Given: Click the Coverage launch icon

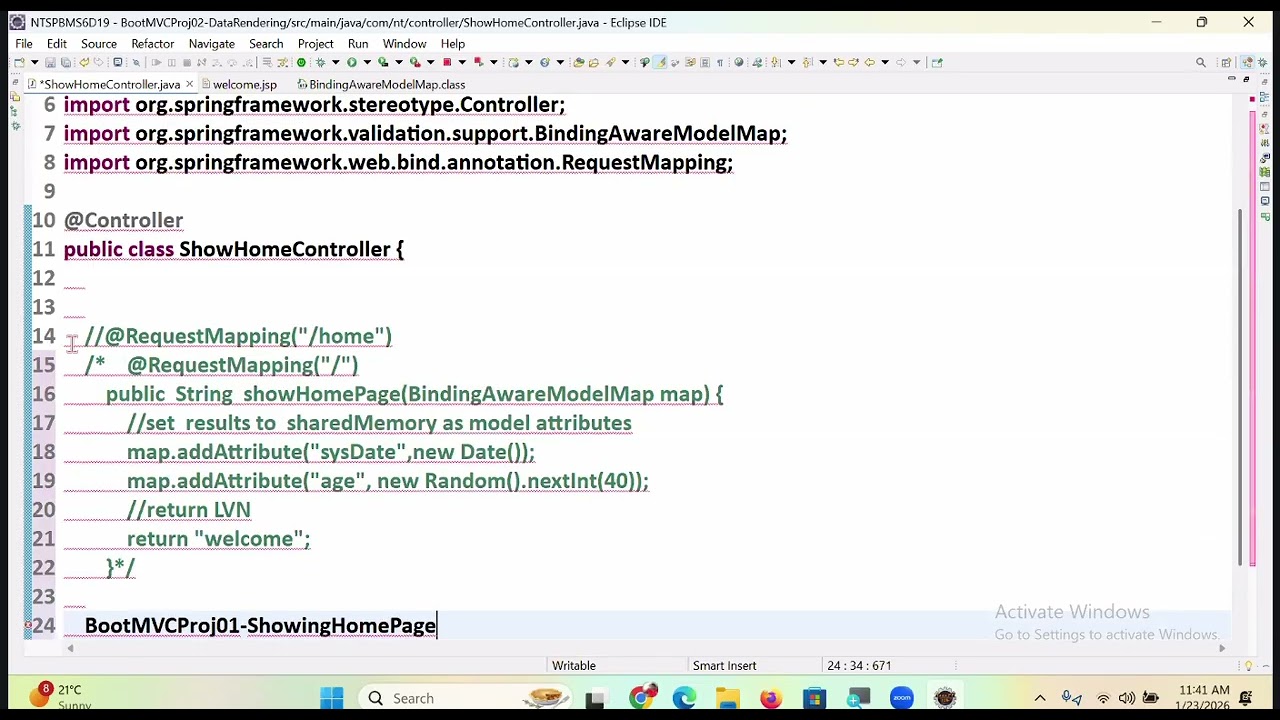Looking at the screenshot, I should pyautogui.click(x=383, y=62).
